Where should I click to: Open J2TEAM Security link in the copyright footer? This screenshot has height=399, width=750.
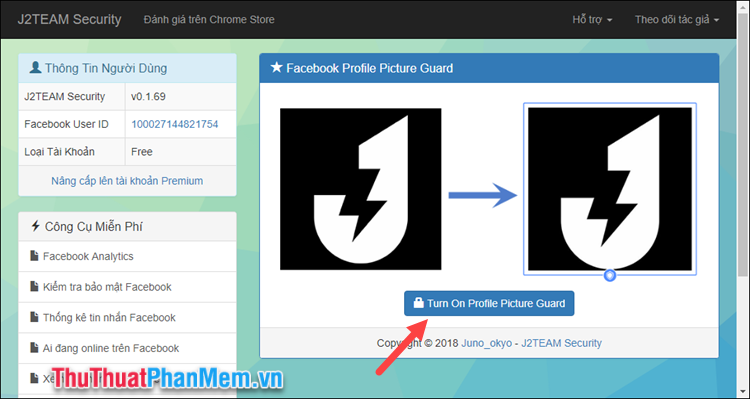click(562, 343)
